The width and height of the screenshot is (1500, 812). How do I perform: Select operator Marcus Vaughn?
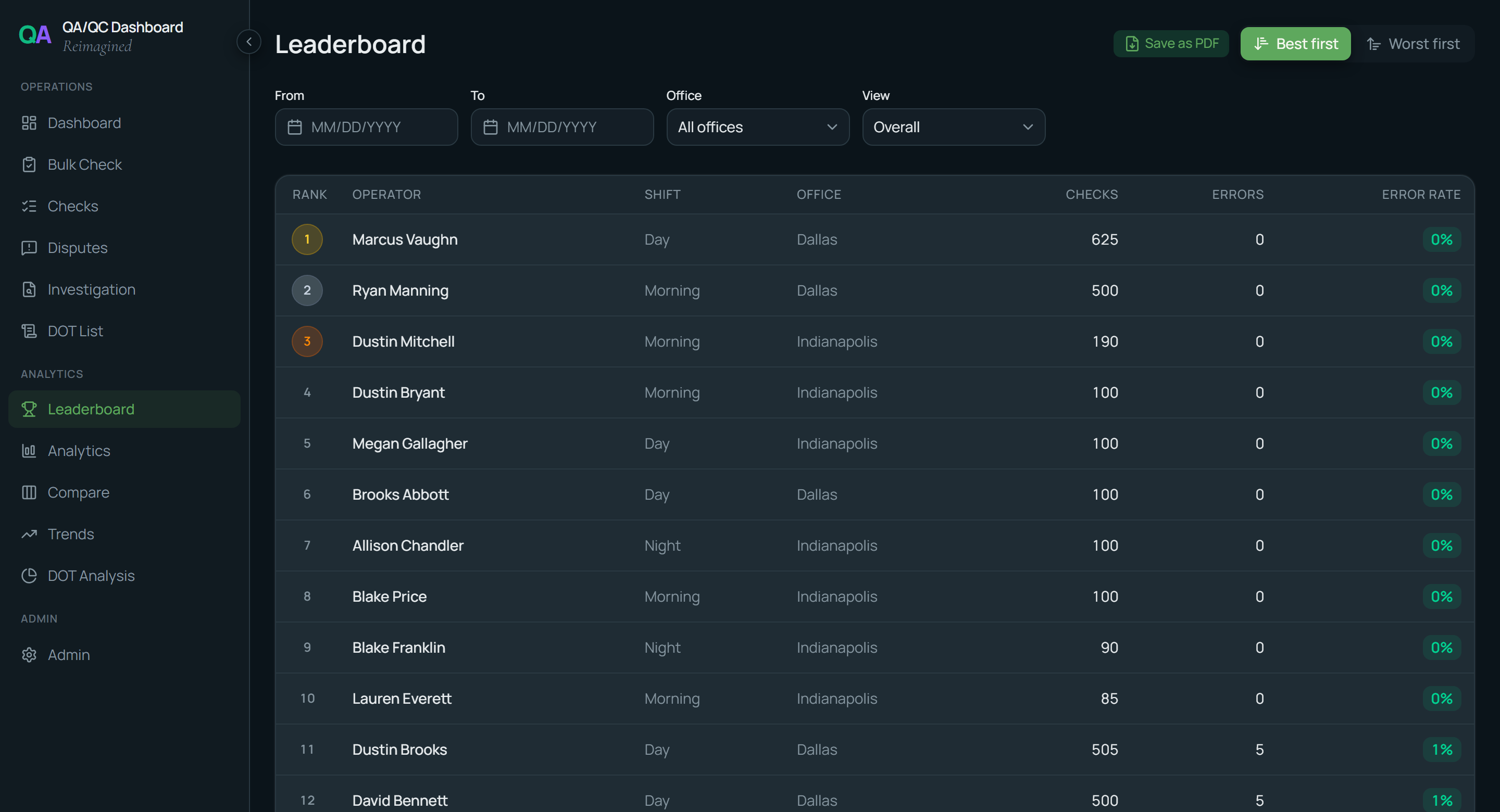pyautogui.click(x=405, y=239)
